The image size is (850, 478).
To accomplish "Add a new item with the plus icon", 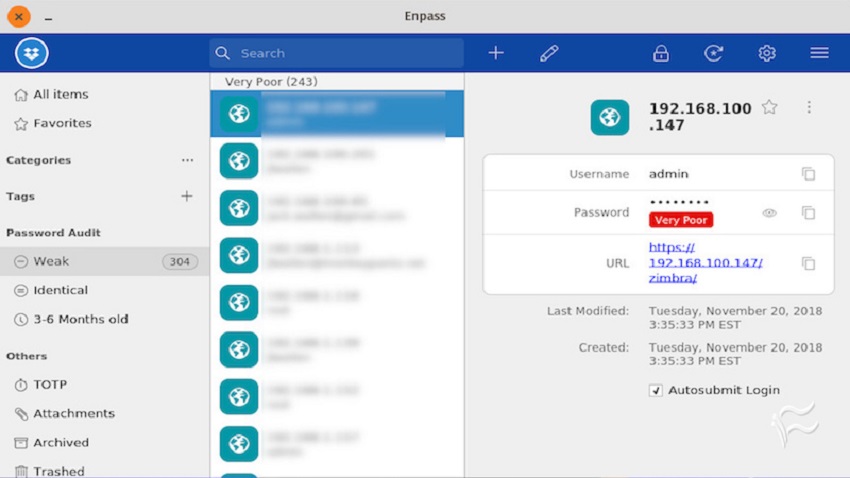I will (x=495, y=53).
